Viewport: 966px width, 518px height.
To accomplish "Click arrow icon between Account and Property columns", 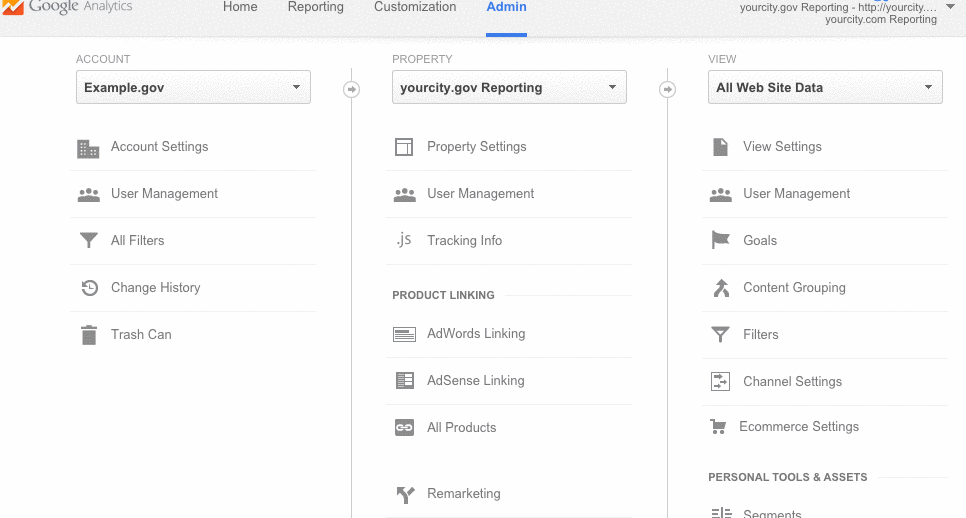I will (x=351, y=89).
